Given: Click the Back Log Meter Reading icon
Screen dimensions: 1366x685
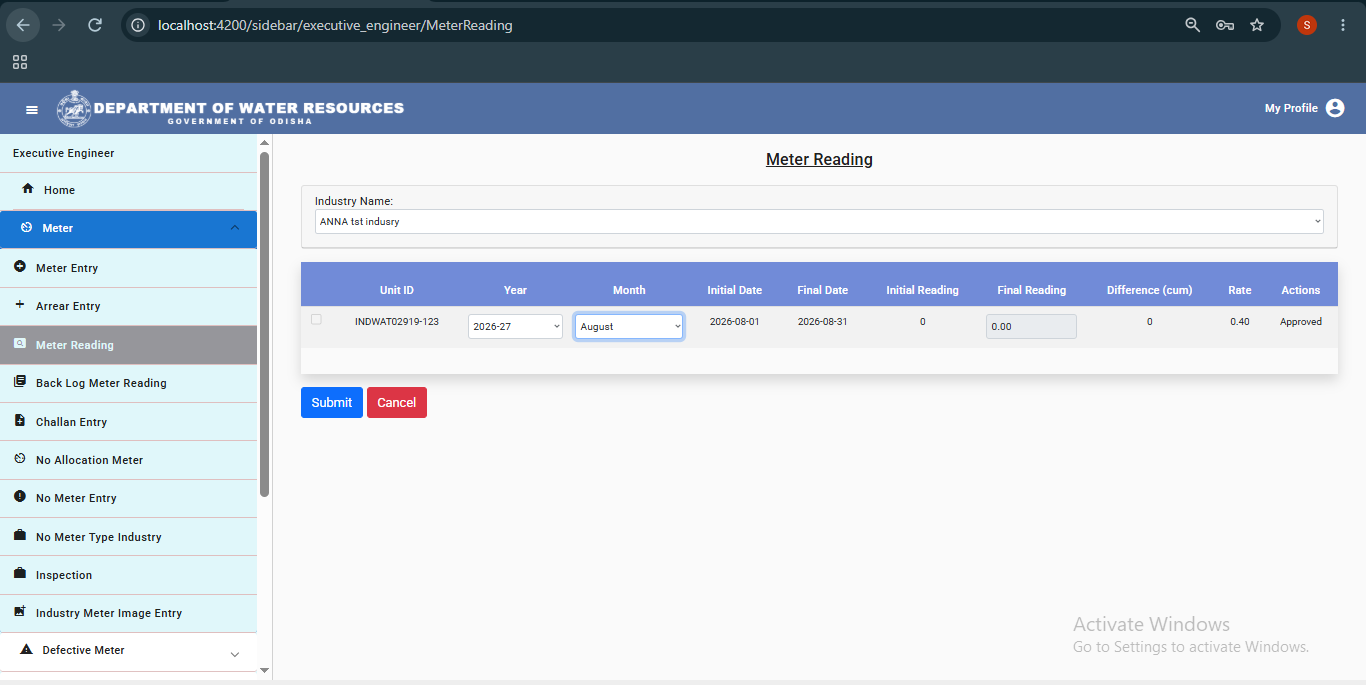Looking at the screenshot, I should click(x=20, y=382).
